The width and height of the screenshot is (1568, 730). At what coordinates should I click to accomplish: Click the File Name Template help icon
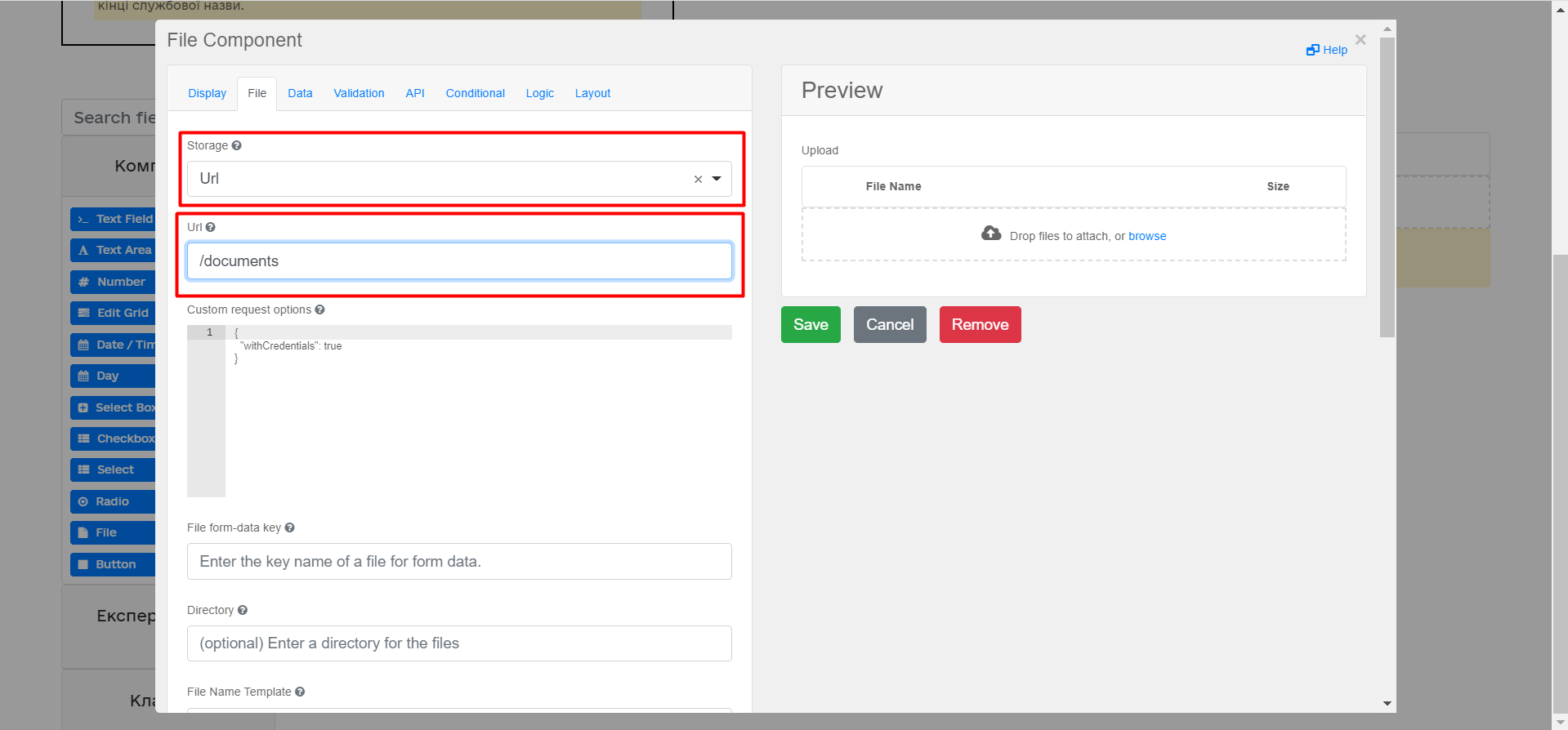(x=300, y=692)
